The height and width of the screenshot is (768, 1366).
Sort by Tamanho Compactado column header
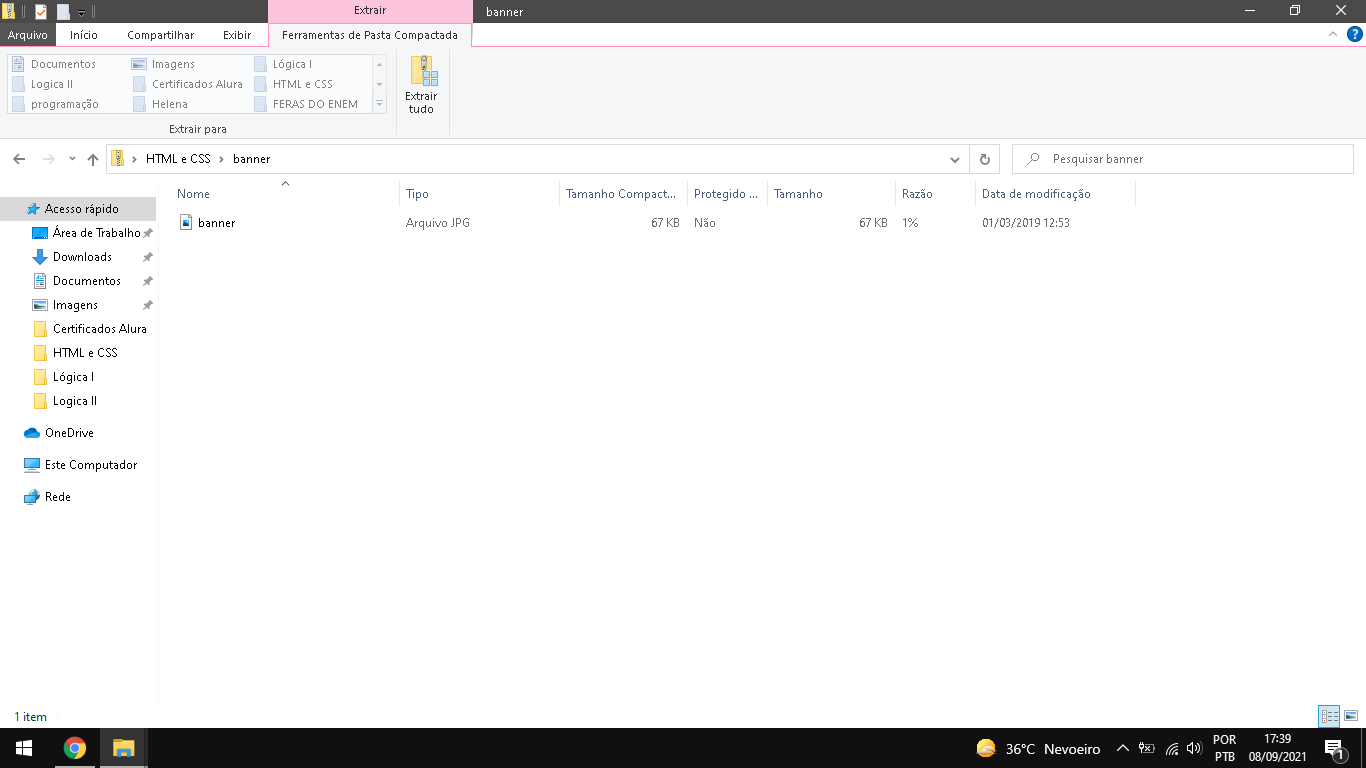tap(623, 194)
